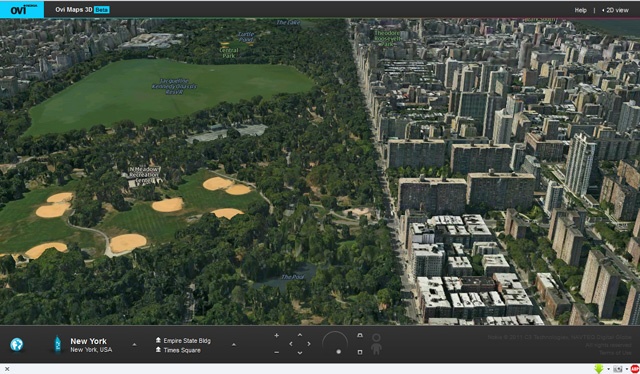Screen dimensions: 640x374
Task: Select the tilted perspective view icon
Action: click(x=360, y=336)
